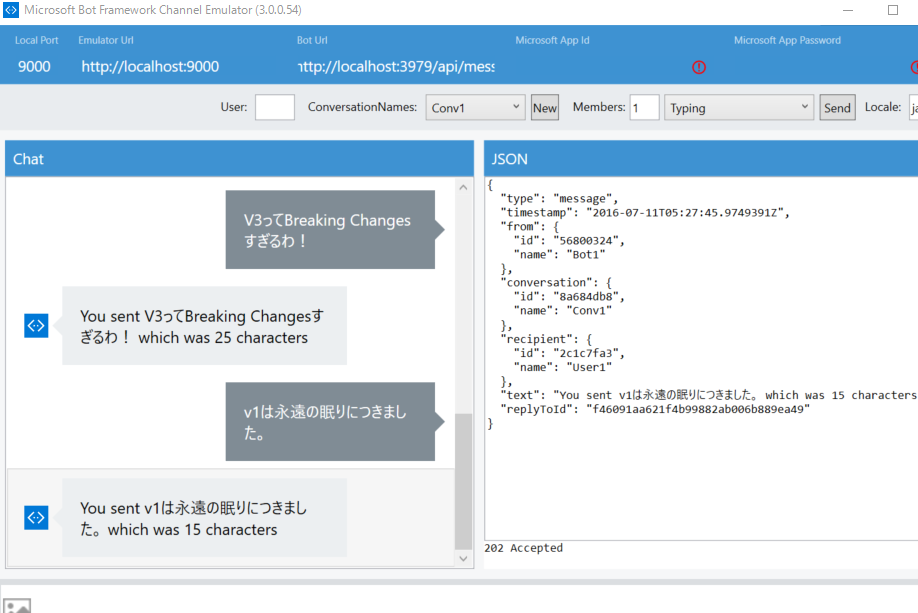Screen dimensions: 918x613
Task: Click the Bot Framework Emulator title bar icon
Action: (11, 10)
